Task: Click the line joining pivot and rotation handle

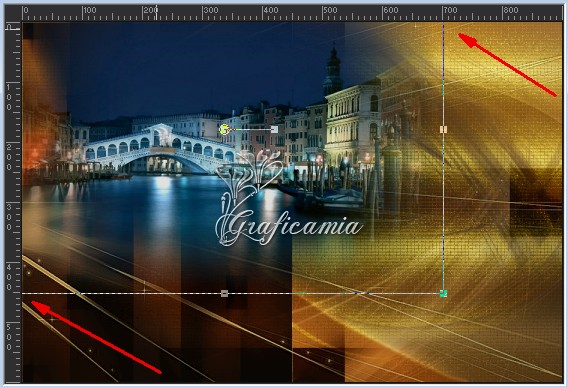Action: click(x=250, y=129)
